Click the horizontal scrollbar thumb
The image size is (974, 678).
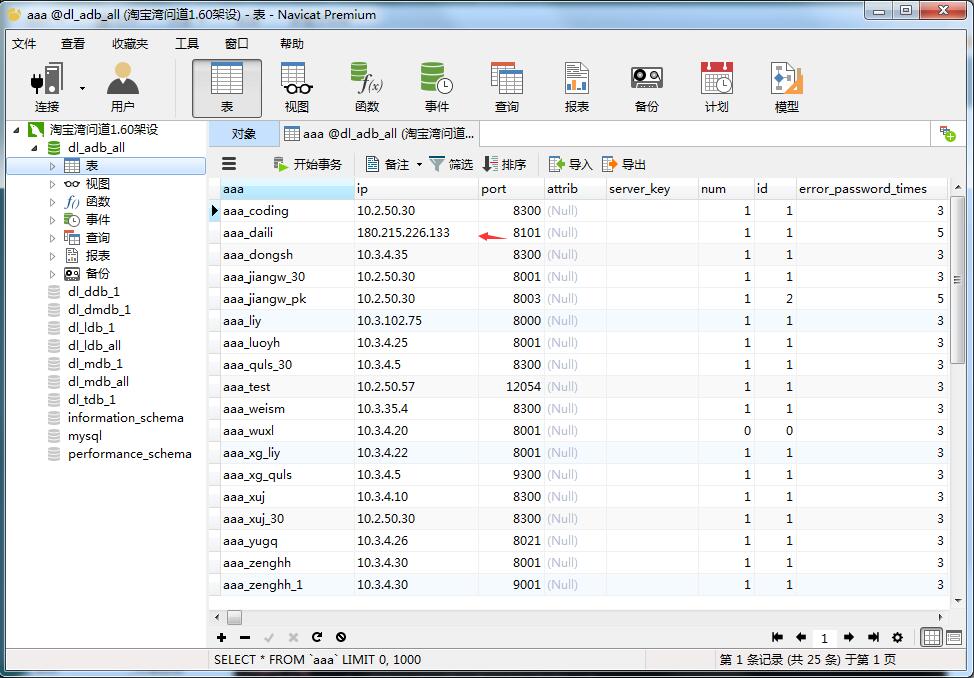pos(234,618)
